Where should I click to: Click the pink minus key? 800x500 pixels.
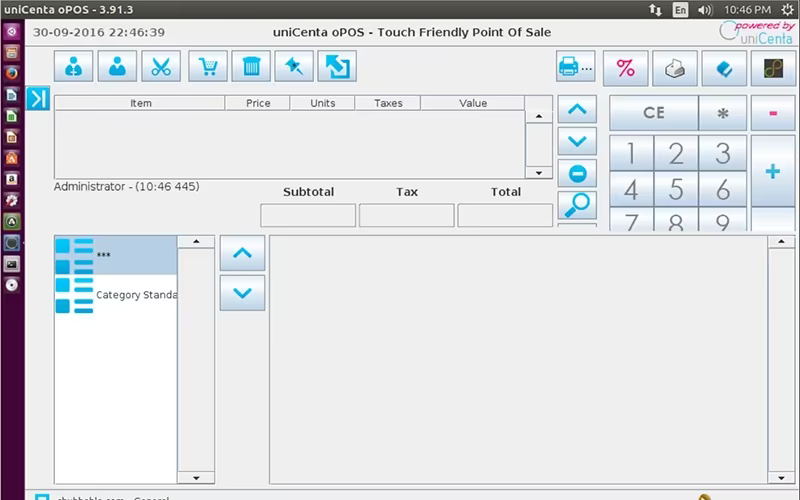coord(773,113)
